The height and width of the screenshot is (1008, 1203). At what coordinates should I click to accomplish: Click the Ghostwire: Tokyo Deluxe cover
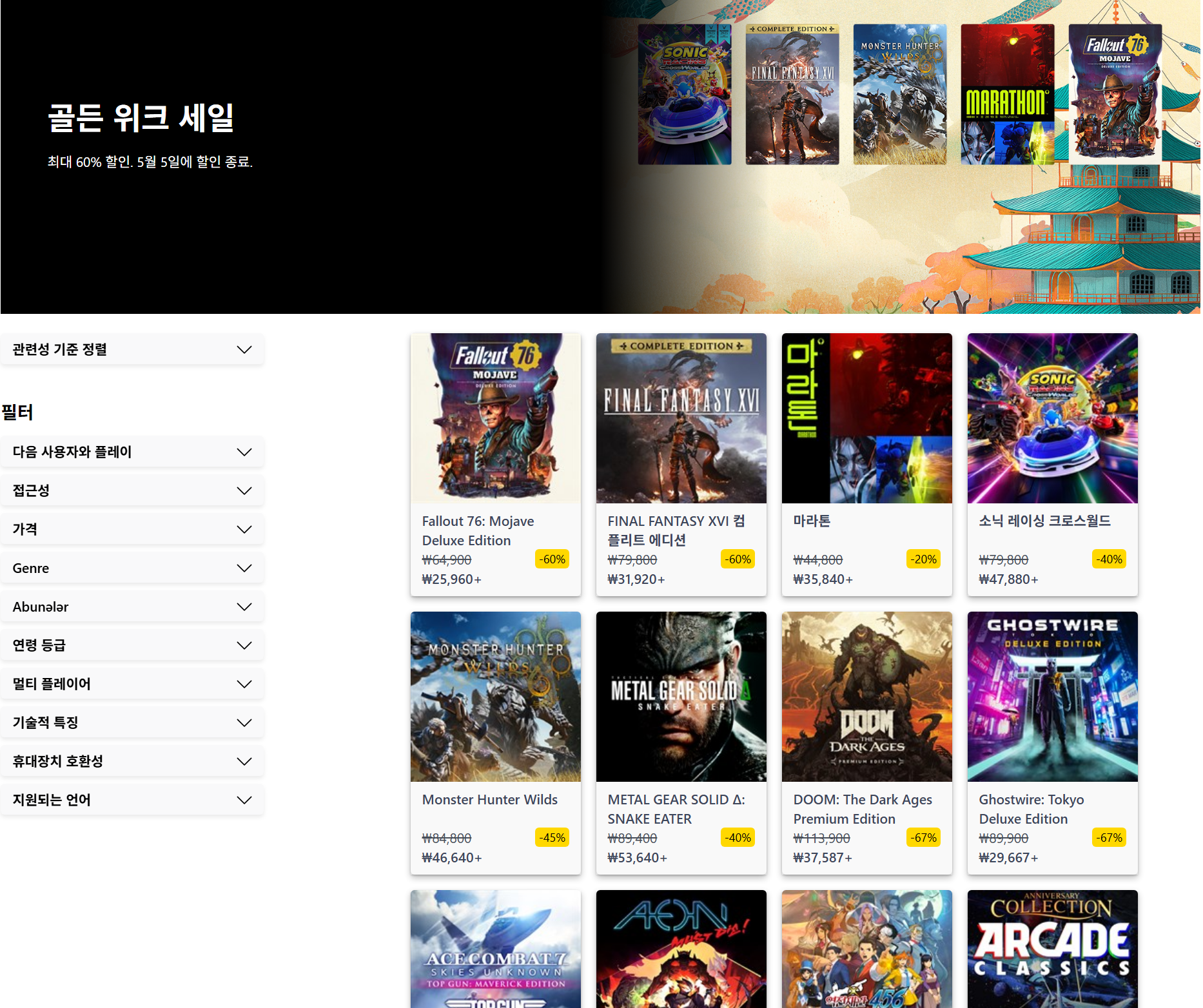coord(1052,696)
